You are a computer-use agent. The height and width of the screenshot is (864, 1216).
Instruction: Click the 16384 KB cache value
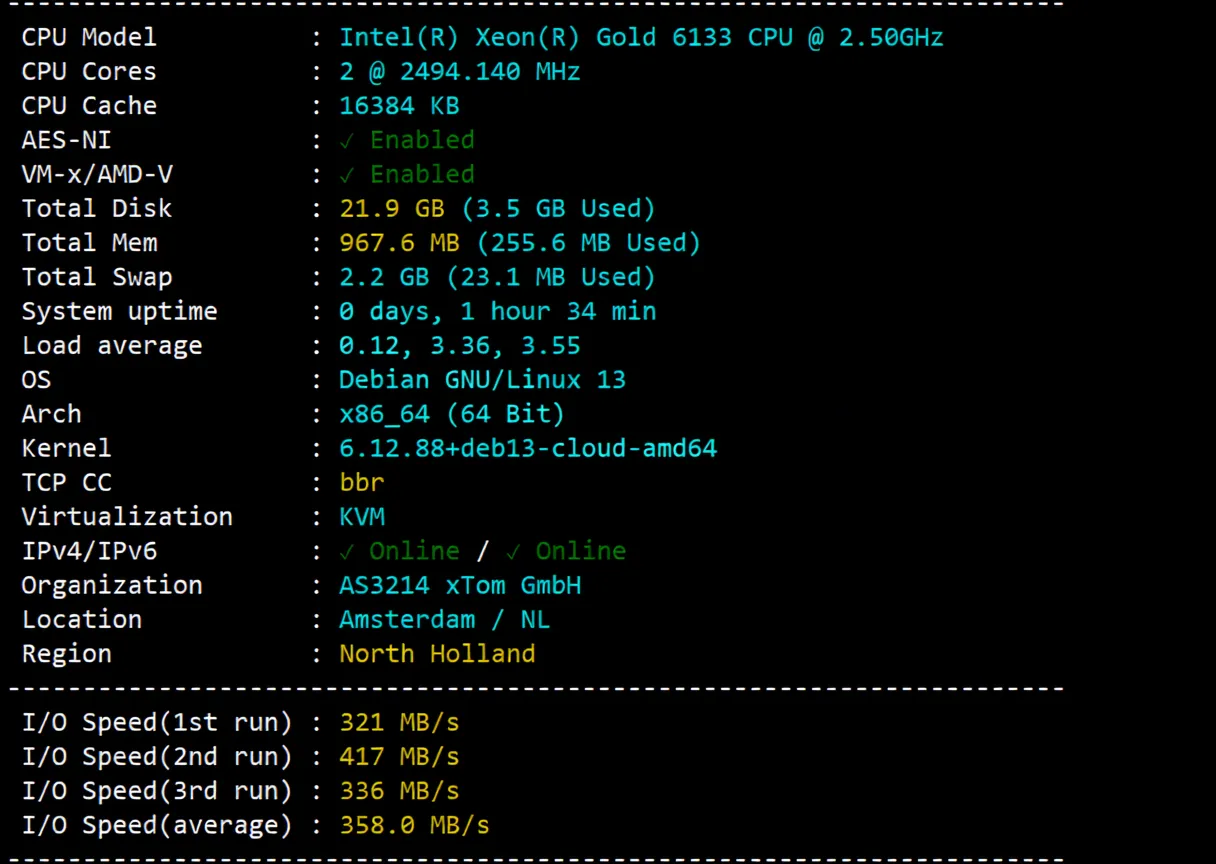click(399, 106)
